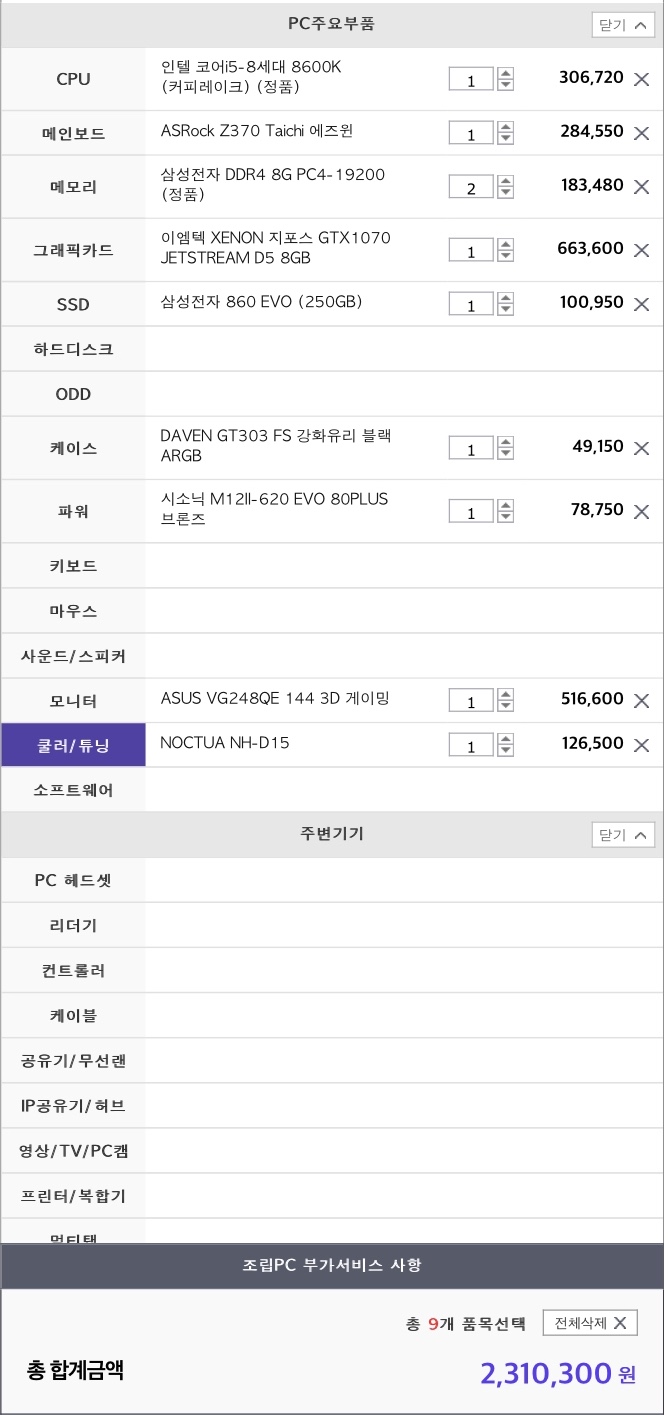
Task: Open the PC 헤드셋 category
Action: tap(73, 880)
